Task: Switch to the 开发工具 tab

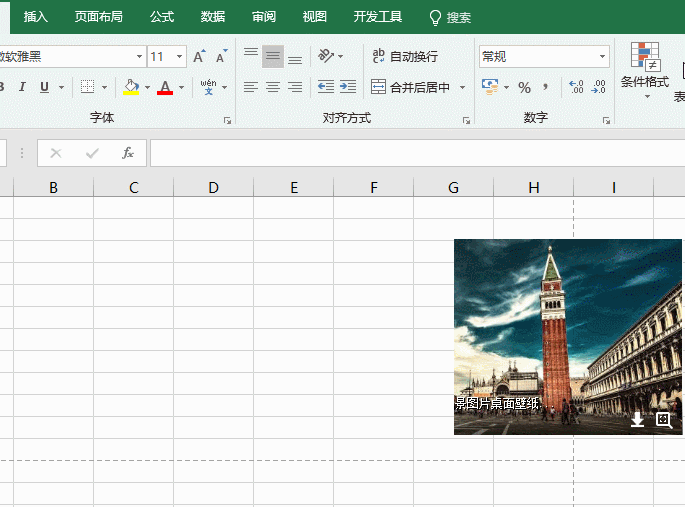Action: (x=378, y=17)
